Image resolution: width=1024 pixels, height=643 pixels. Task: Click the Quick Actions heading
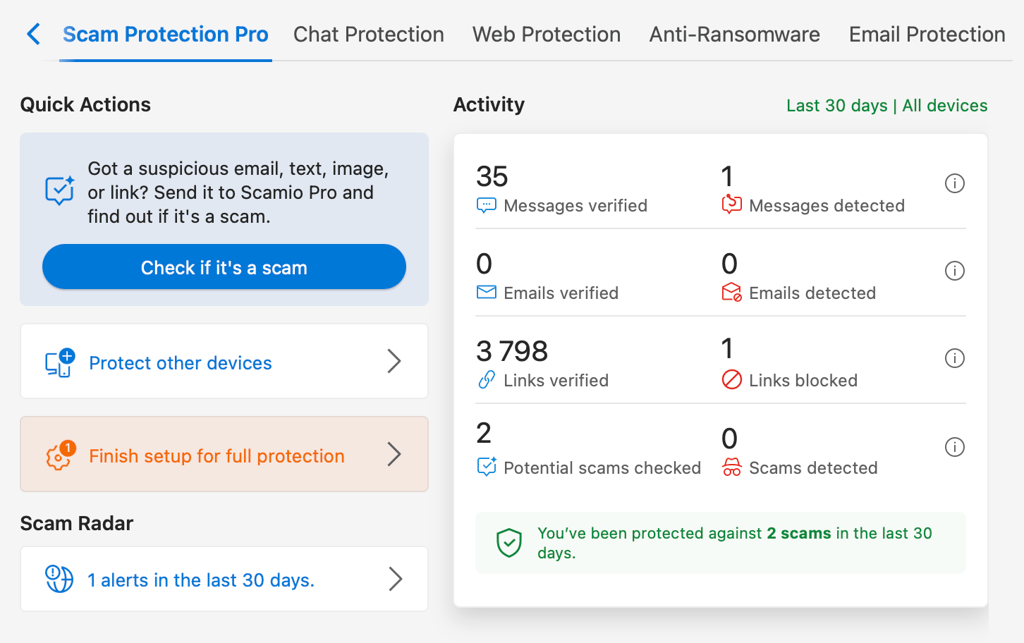[x=85, y=104]
